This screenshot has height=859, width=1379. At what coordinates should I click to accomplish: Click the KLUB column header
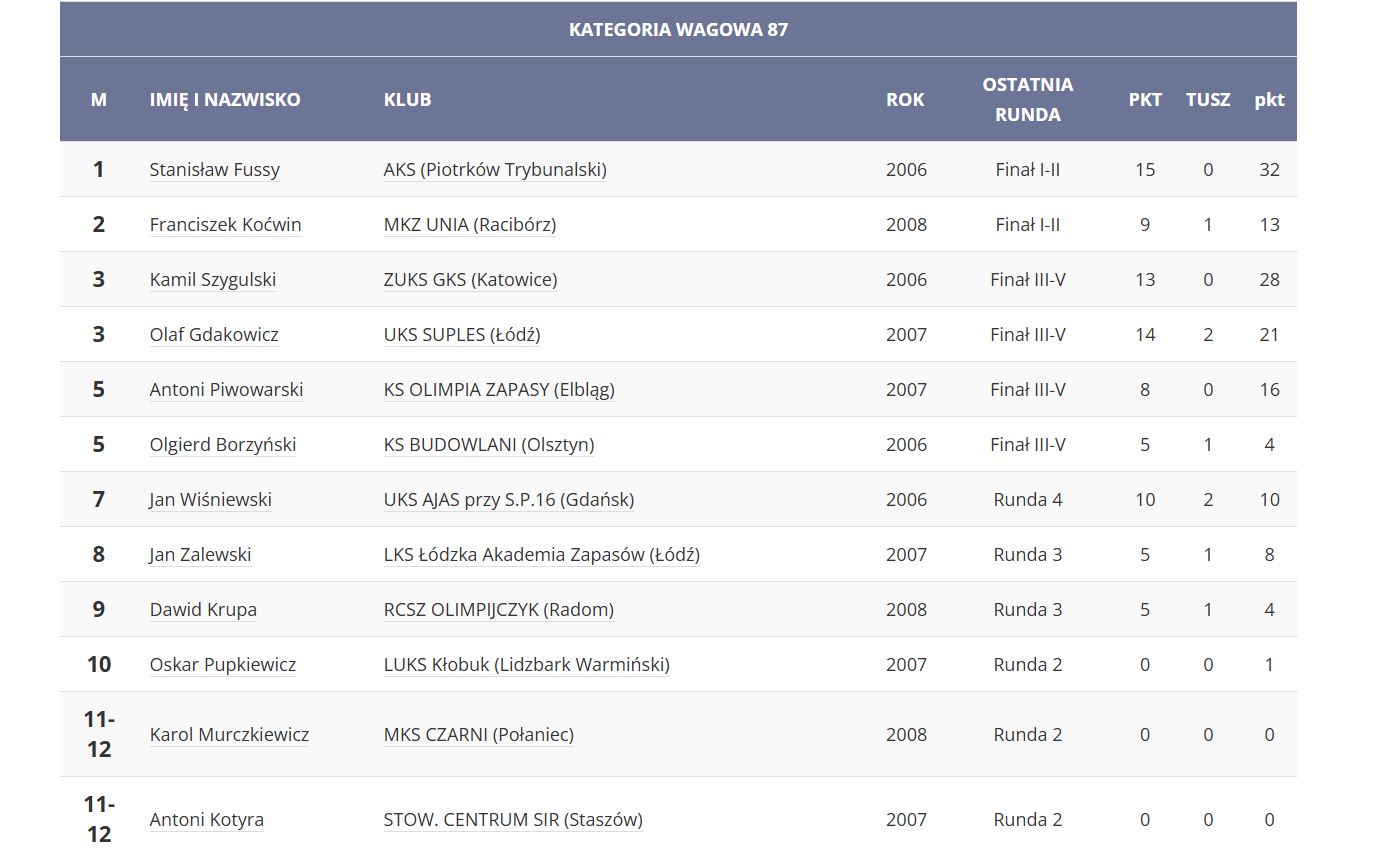(x=407, y=100)
